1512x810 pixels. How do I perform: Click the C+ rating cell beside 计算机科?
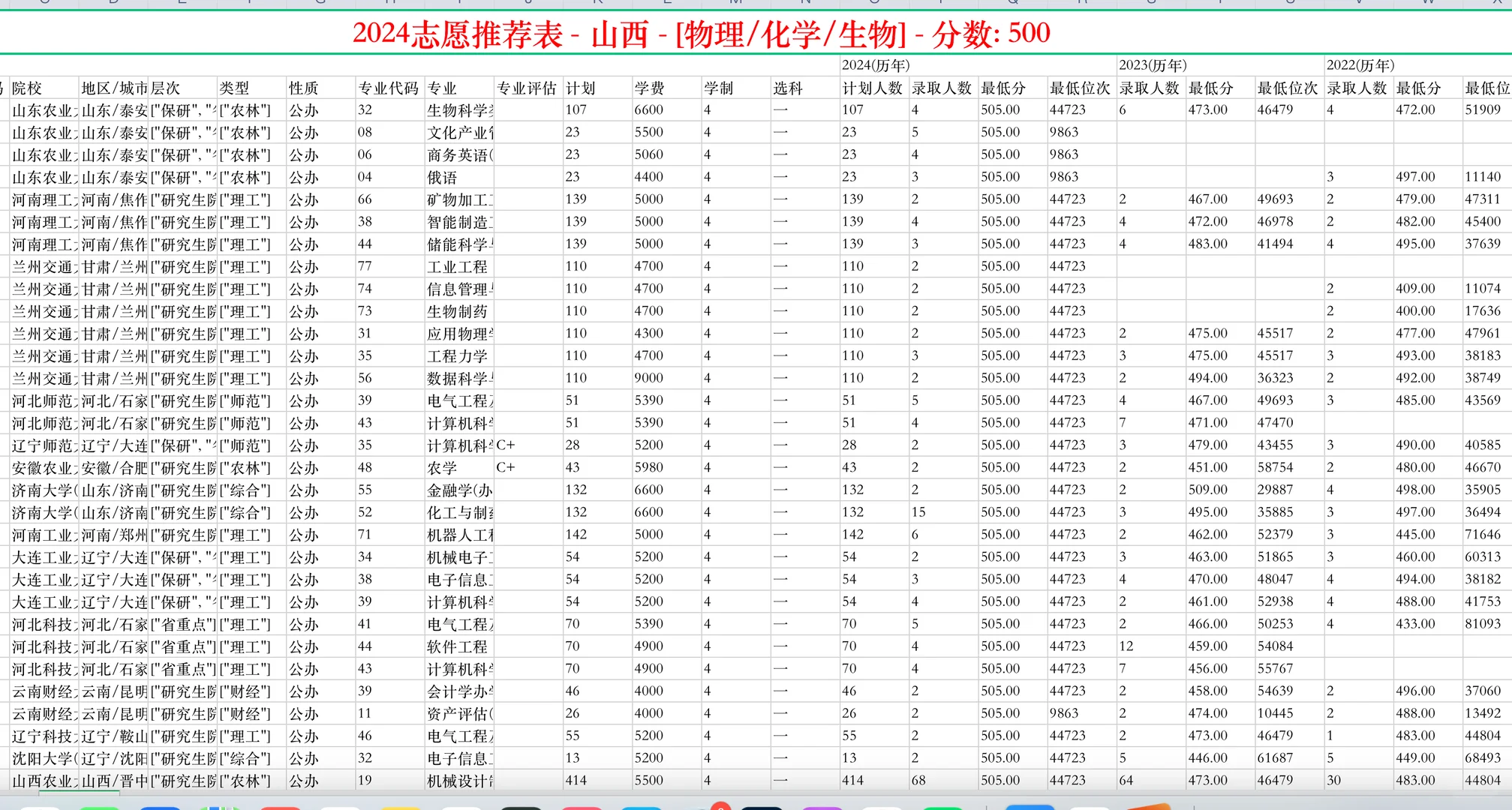(x=506, y=445)
